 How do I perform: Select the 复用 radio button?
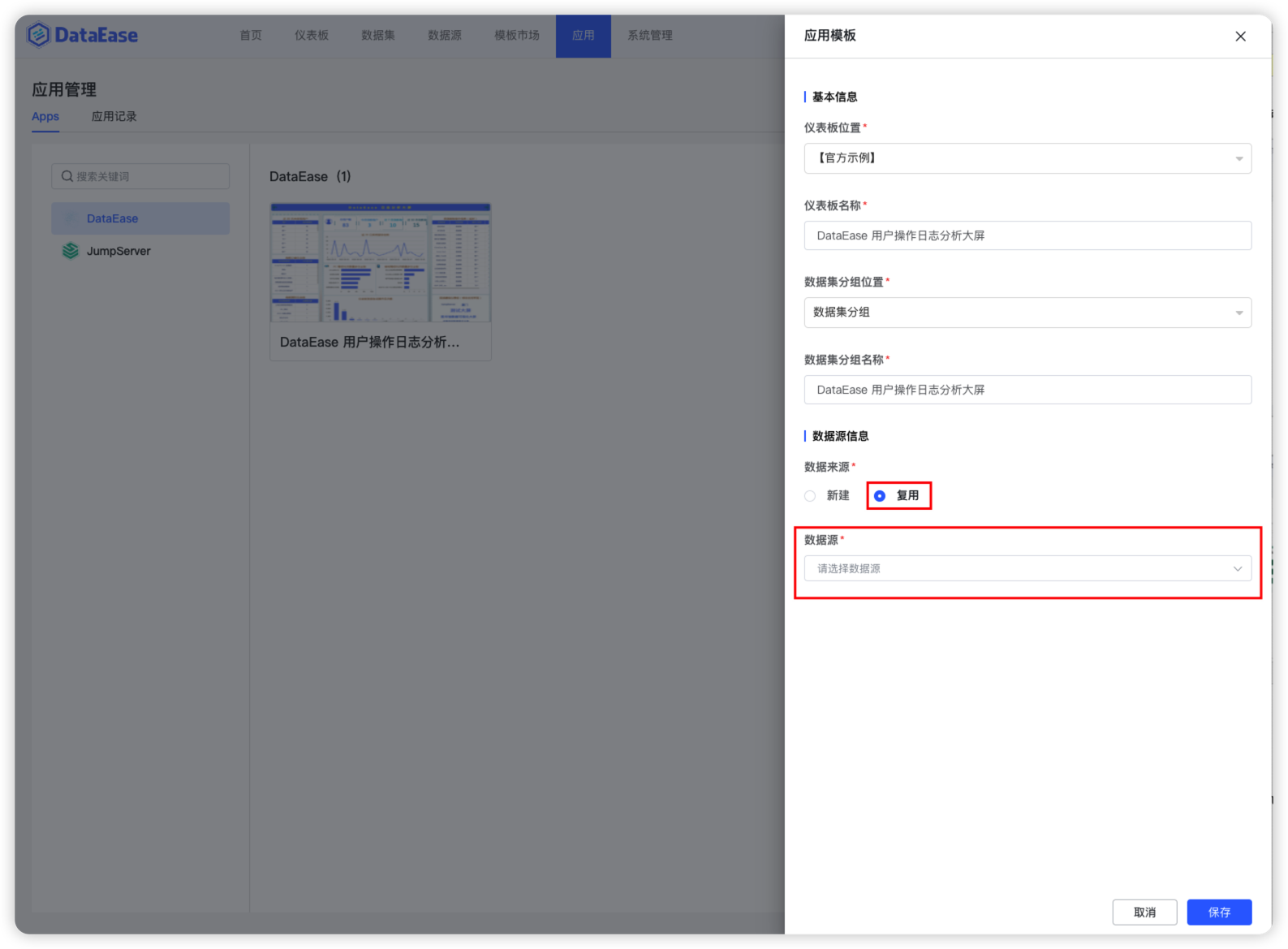coord(880,496)
